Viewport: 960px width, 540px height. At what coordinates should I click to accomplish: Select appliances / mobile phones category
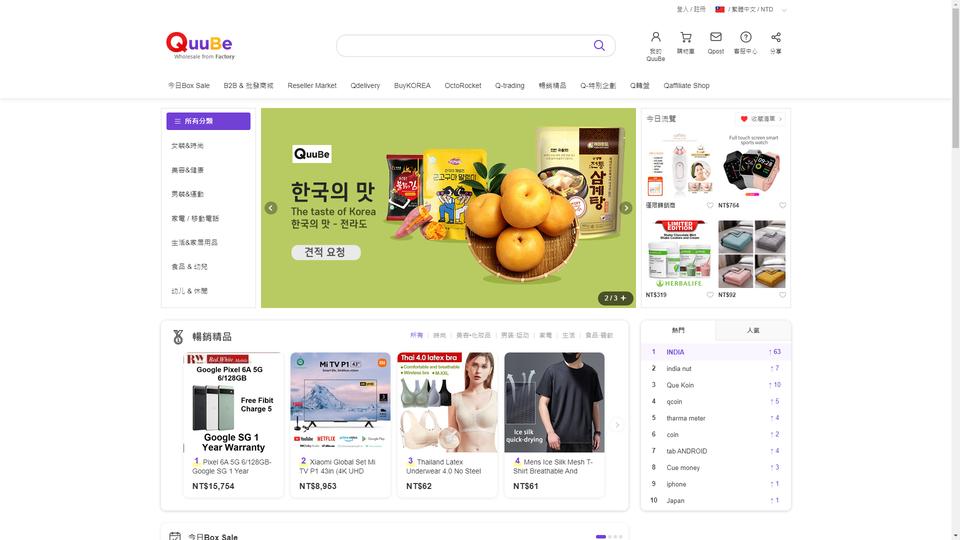point(195,219)
